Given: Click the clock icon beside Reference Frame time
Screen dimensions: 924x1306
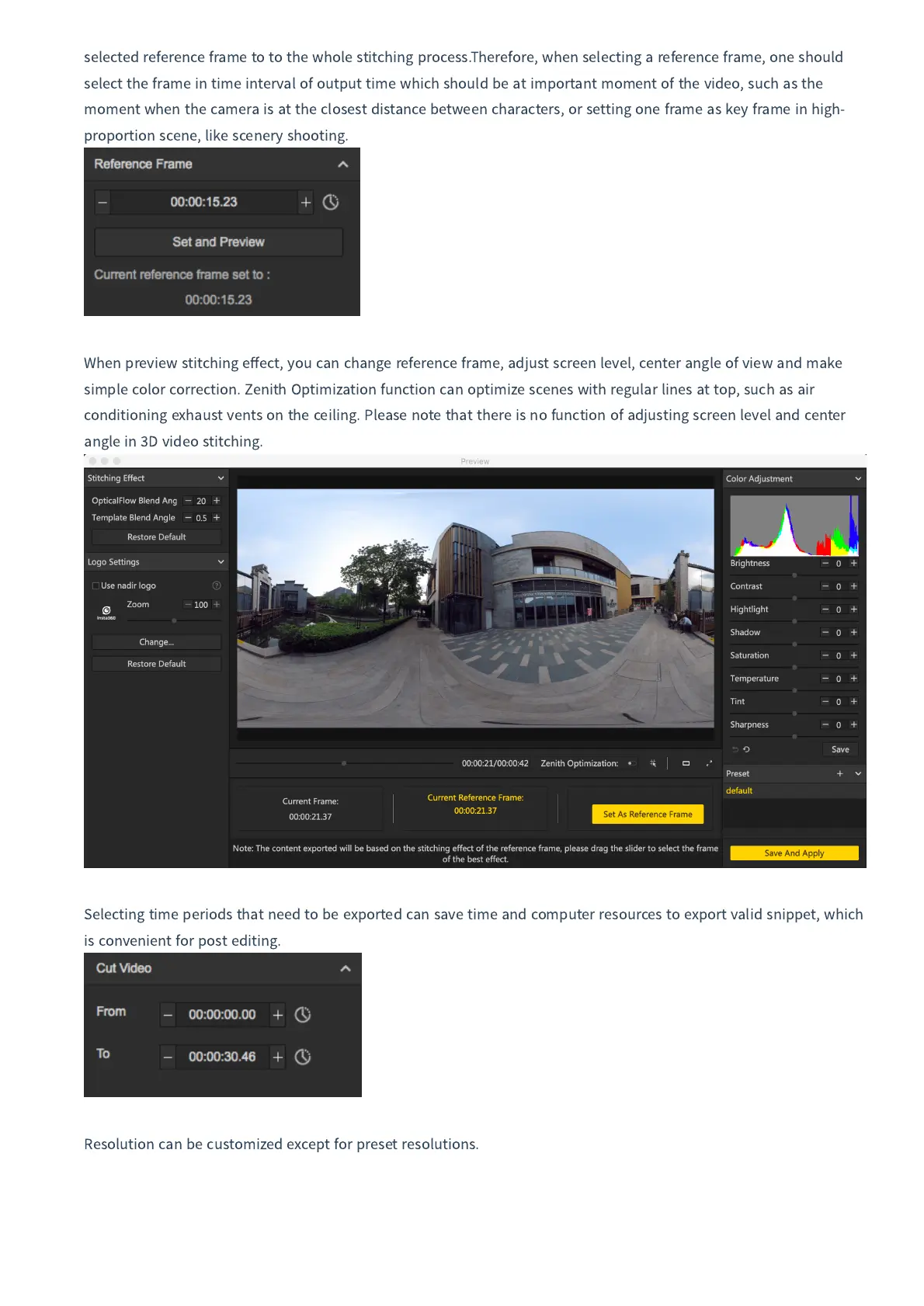Looking at the screenshot, I should tap(331, 203).
